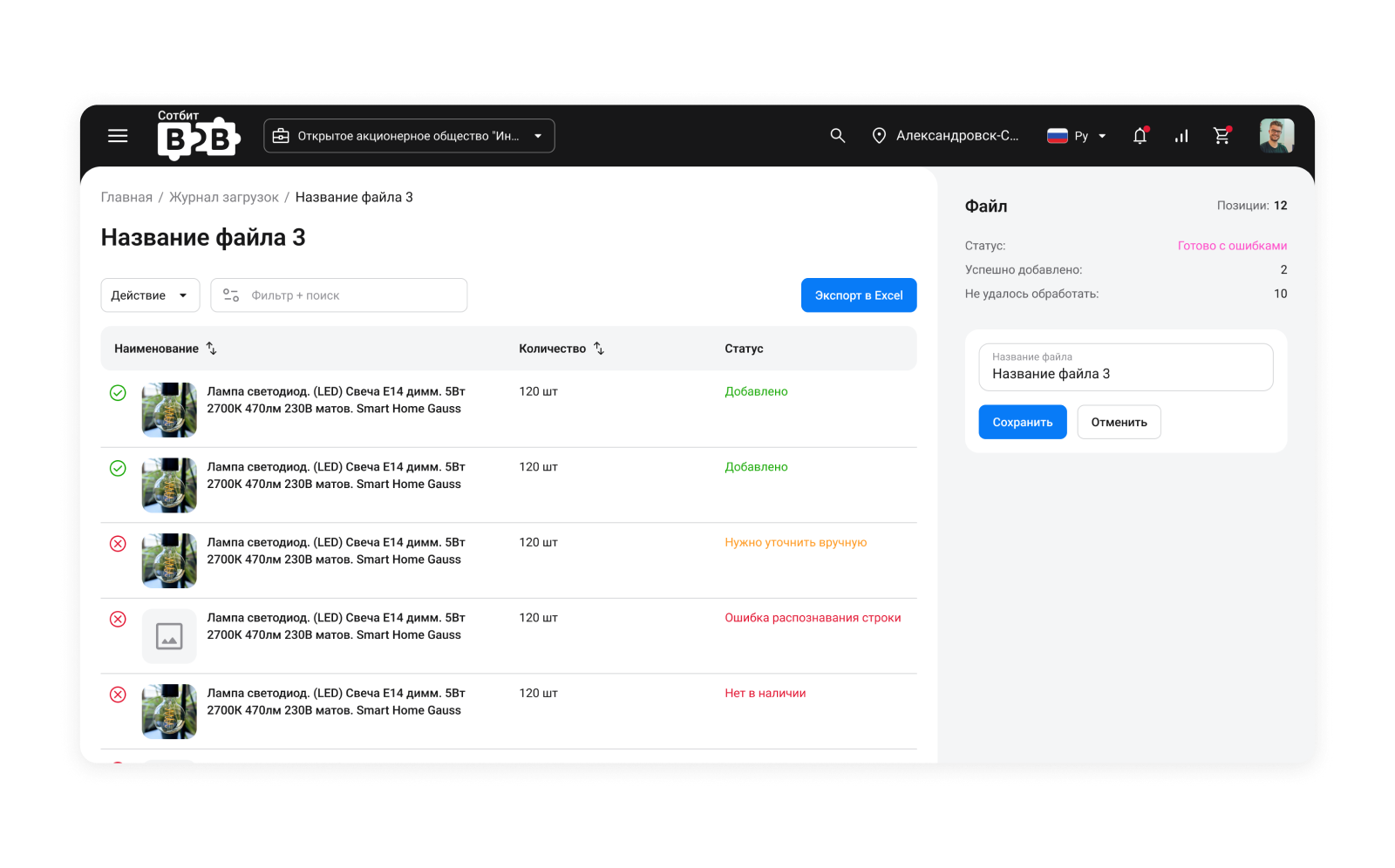
Task: Click the Название файла input field
Action: pyautogui.click(x=1126, y=367)
